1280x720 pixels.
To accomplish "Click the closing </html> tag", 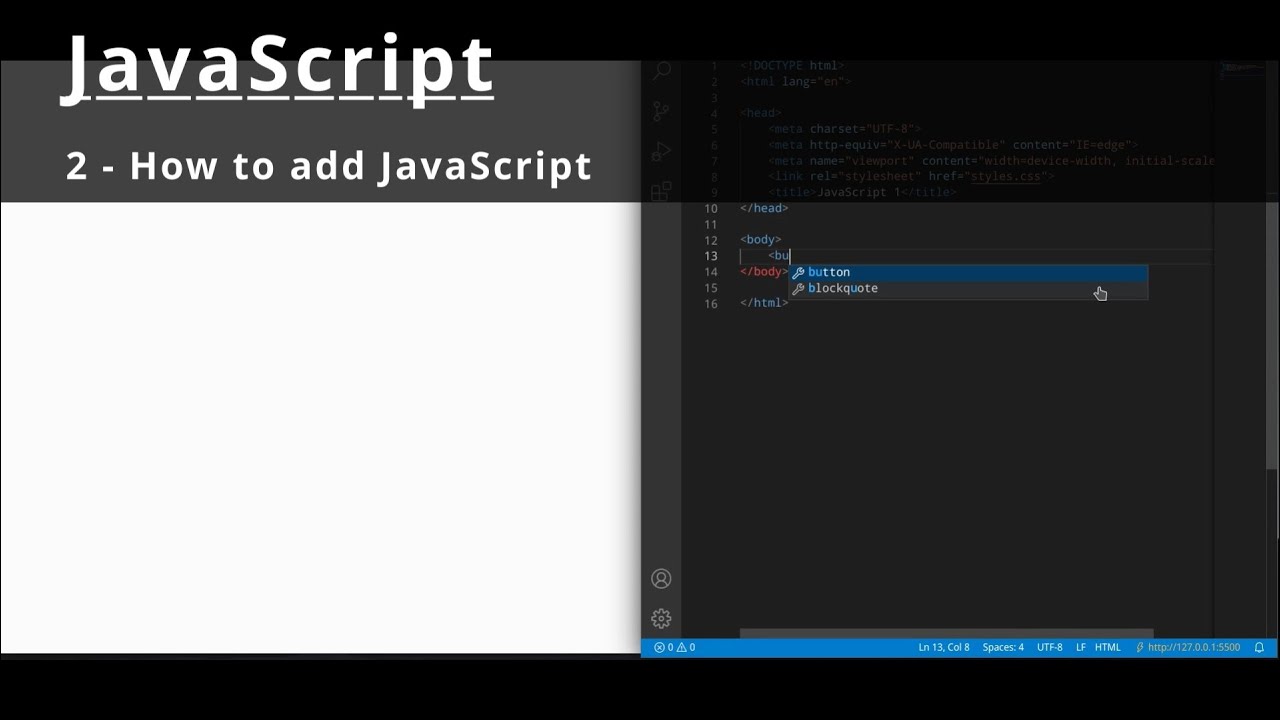I will pos(764,303).
